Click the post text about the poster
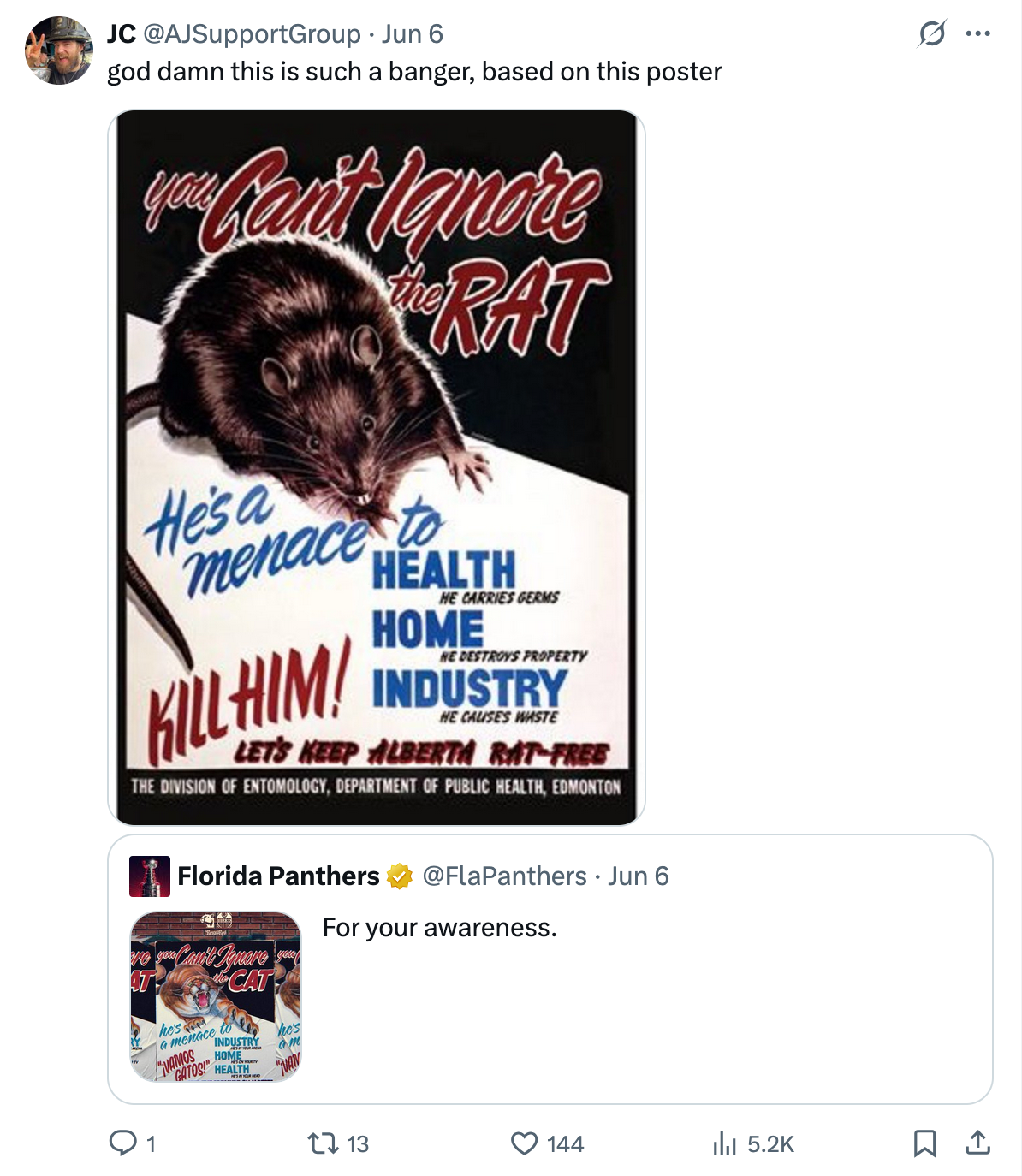Screen dimensions: 1022x1176 414,72
